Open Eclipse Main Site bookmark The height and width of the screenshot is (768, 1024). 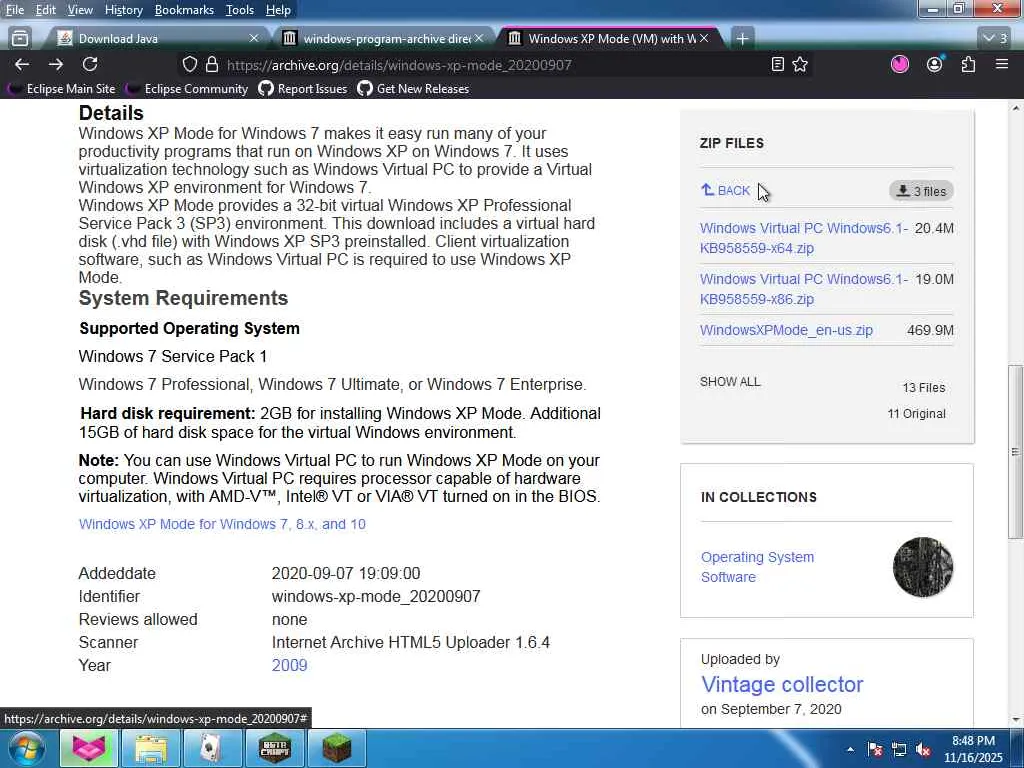(x=63, y=89)
